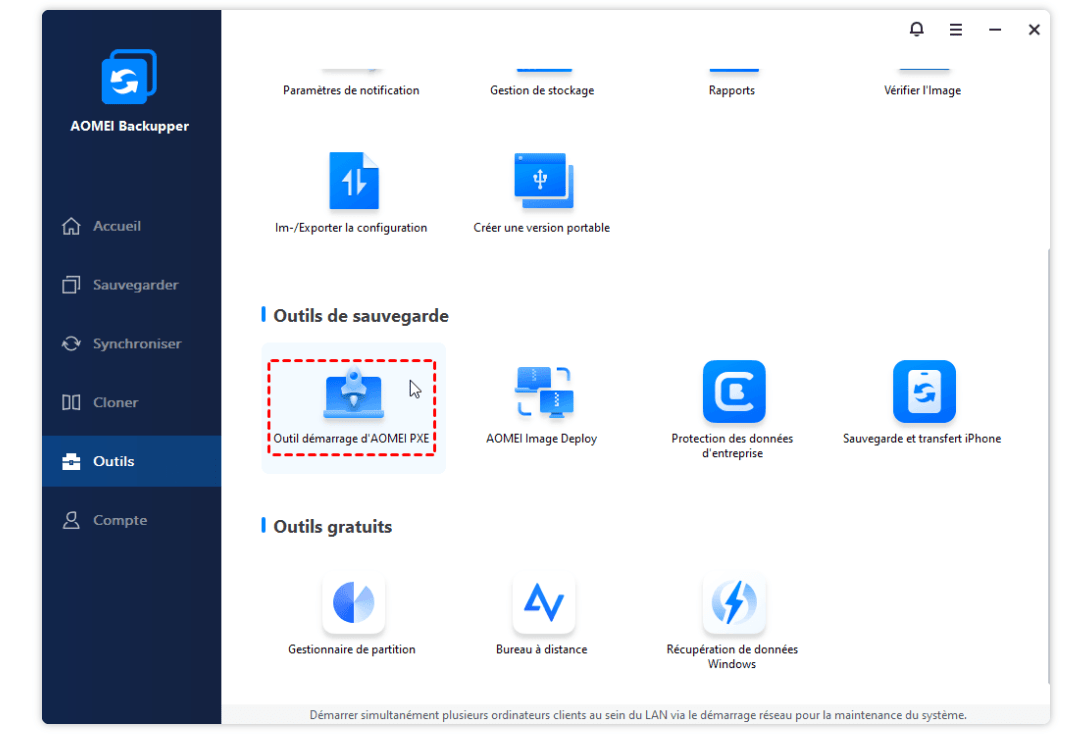The height and width of the screenshot is (736, 1092).
Task: Close the AOMEI Backupper window
Action: 1034,29
